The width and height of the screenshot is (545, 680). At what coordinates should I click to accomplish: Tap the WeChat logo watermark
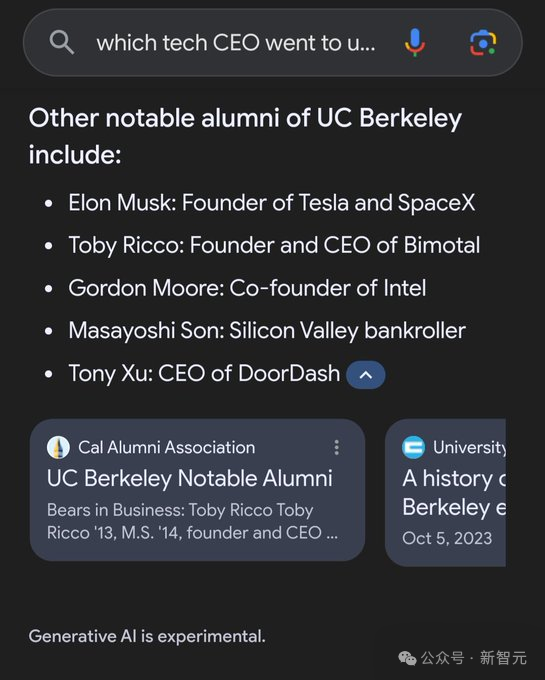click(x=407, y=658)
